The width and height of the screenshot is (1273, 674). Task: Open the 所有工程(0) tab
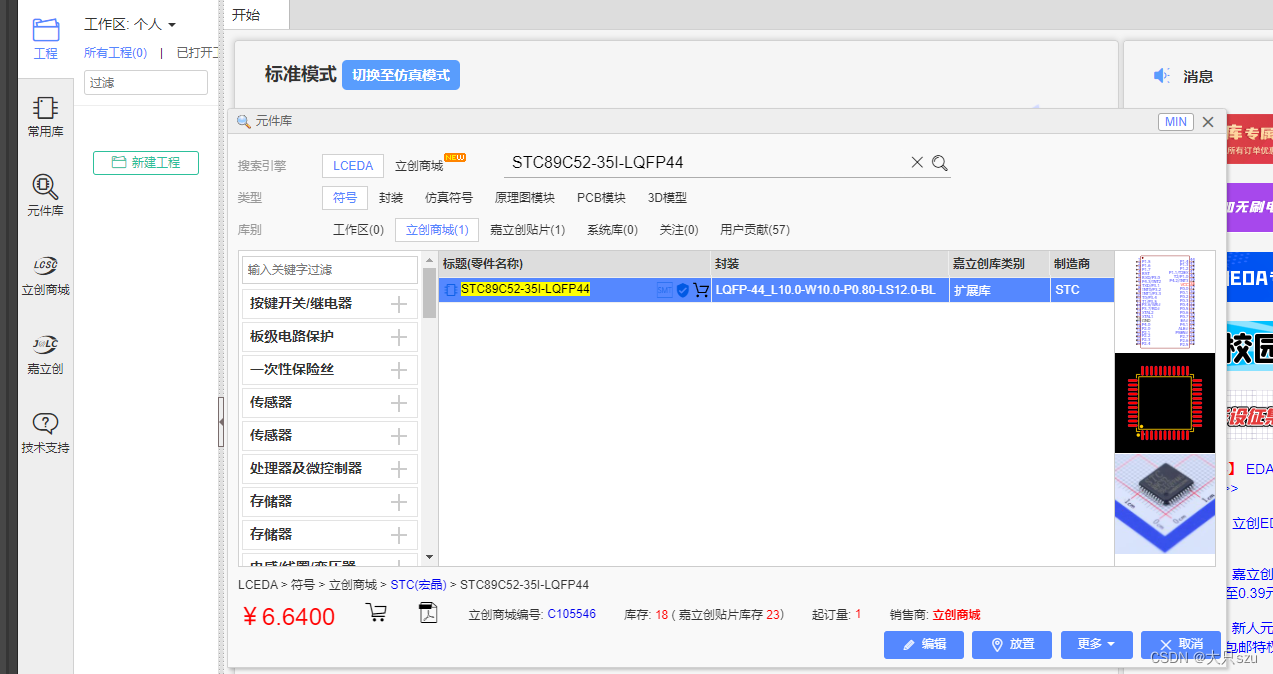click(x=116, y=53)
